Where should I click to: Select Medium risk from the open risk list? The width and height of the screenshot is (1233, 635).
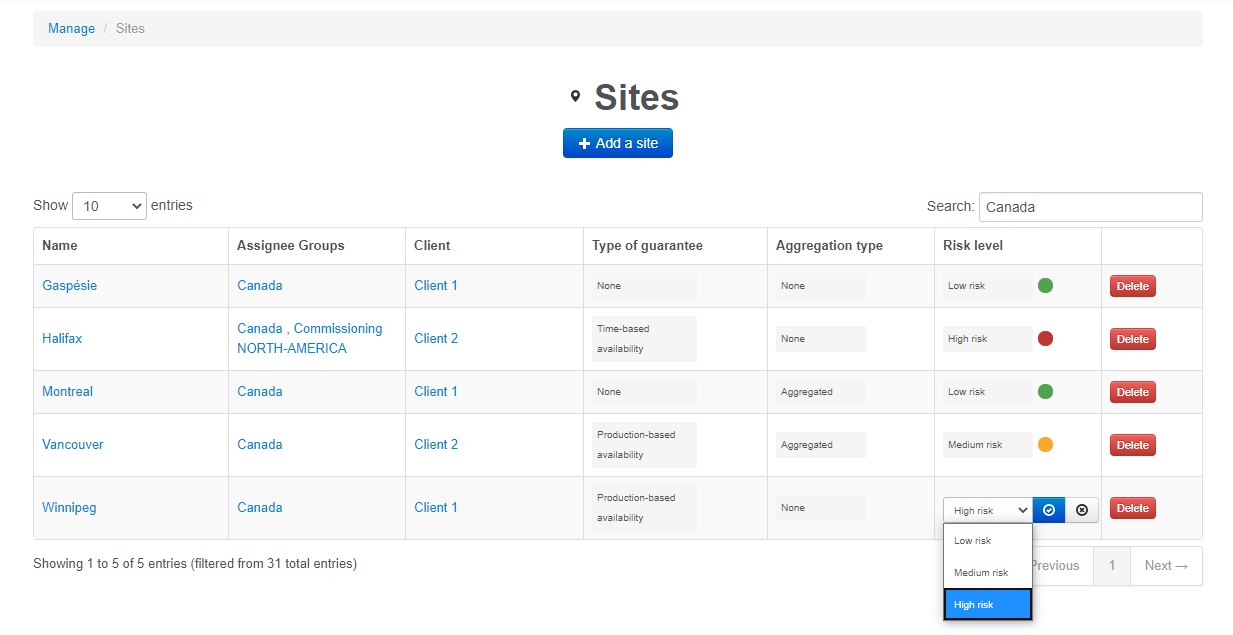pos(986,572)
